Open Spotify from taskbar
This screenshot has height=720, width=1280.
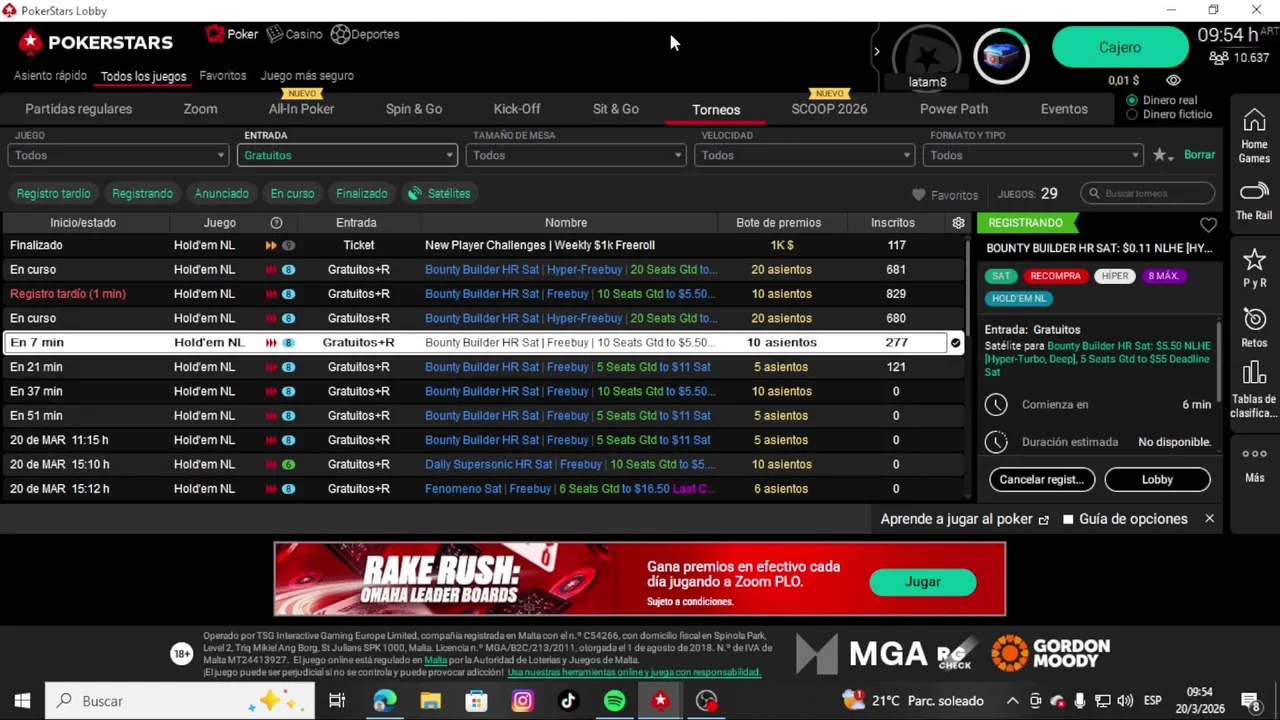[x=614, y=701]
